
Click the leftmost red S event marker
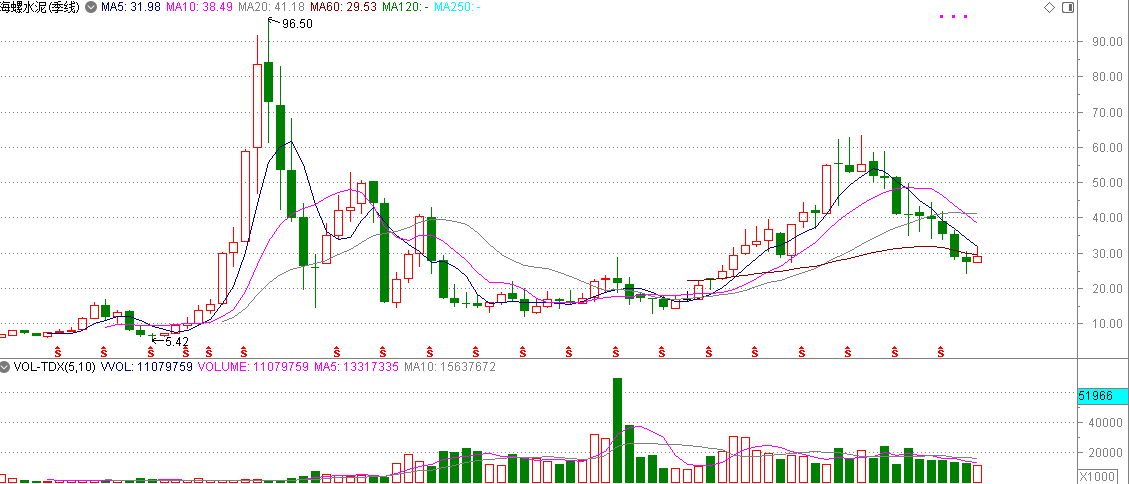tap(58, 351)
